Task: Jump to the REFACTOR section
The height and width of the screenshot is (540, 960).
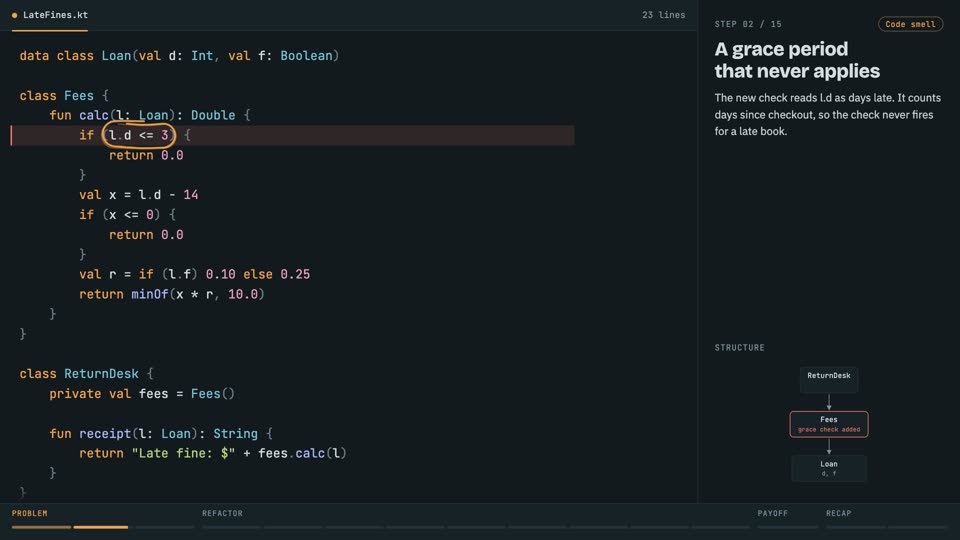Action: 222,513
